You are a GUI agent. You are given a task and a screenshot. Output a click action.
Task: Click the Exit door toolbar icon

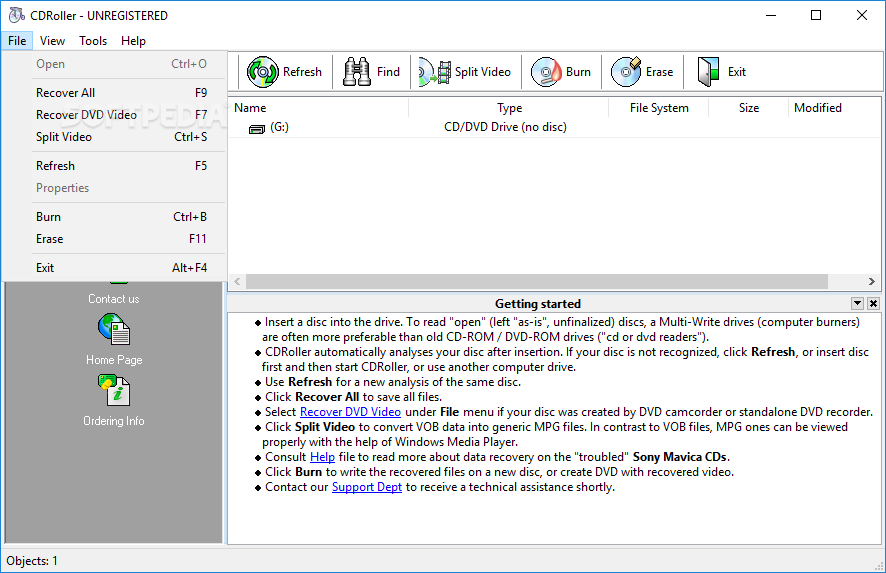tap(708, 72)
